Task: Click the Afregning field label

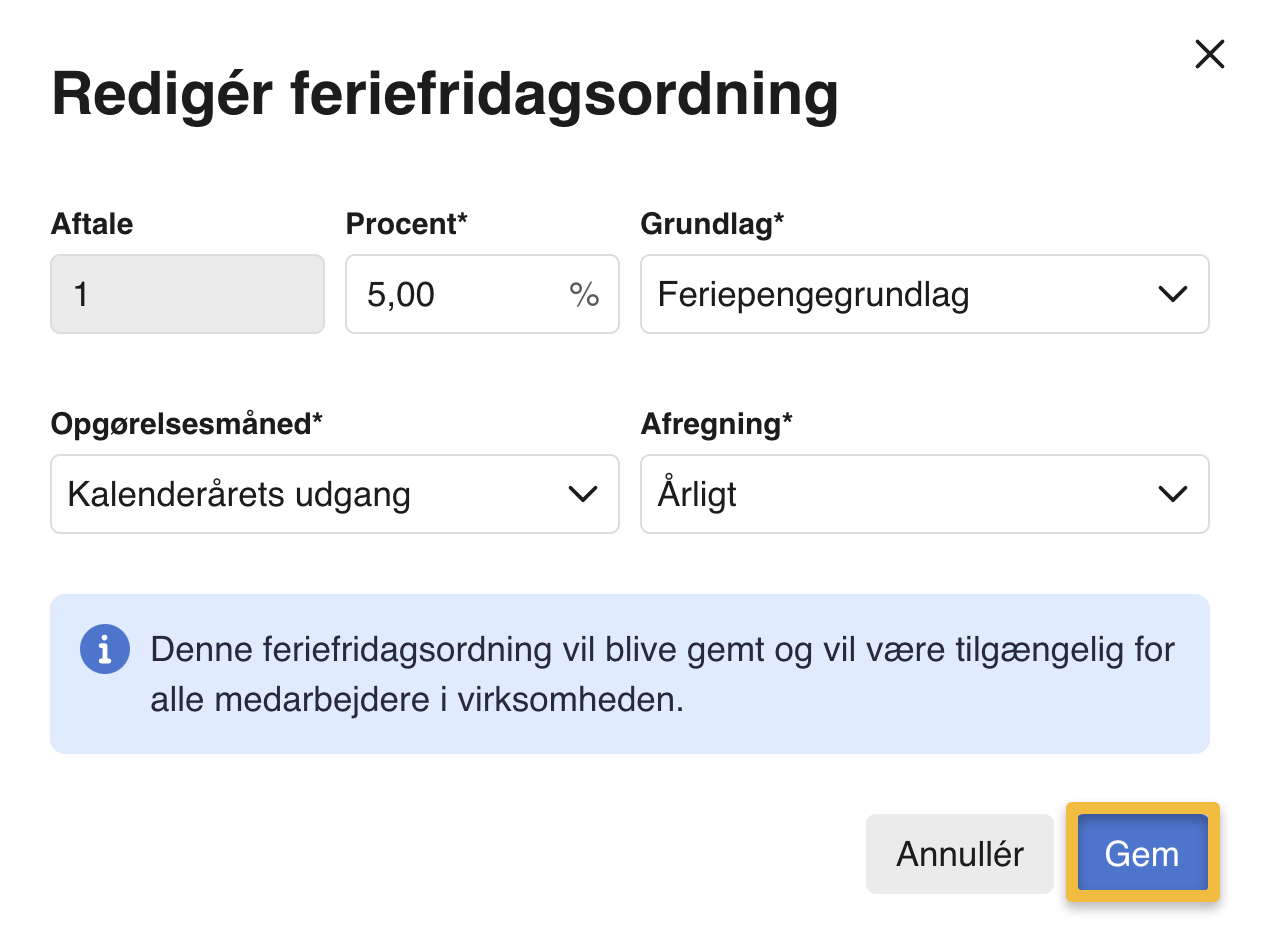Action: point(716,424)
